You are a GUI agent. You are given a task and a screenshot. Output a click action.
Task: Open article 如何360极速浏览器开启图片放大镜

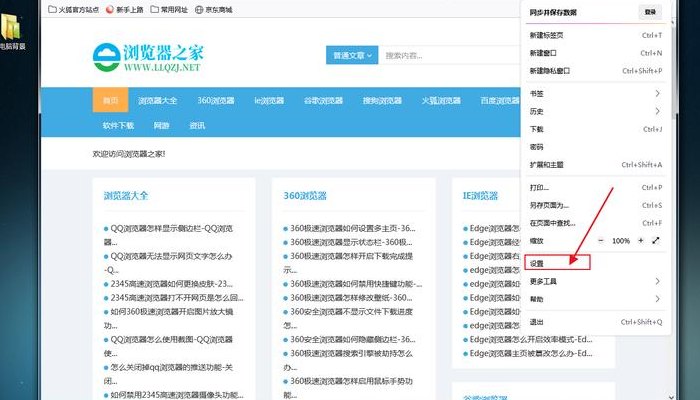[x=171, y=312]
